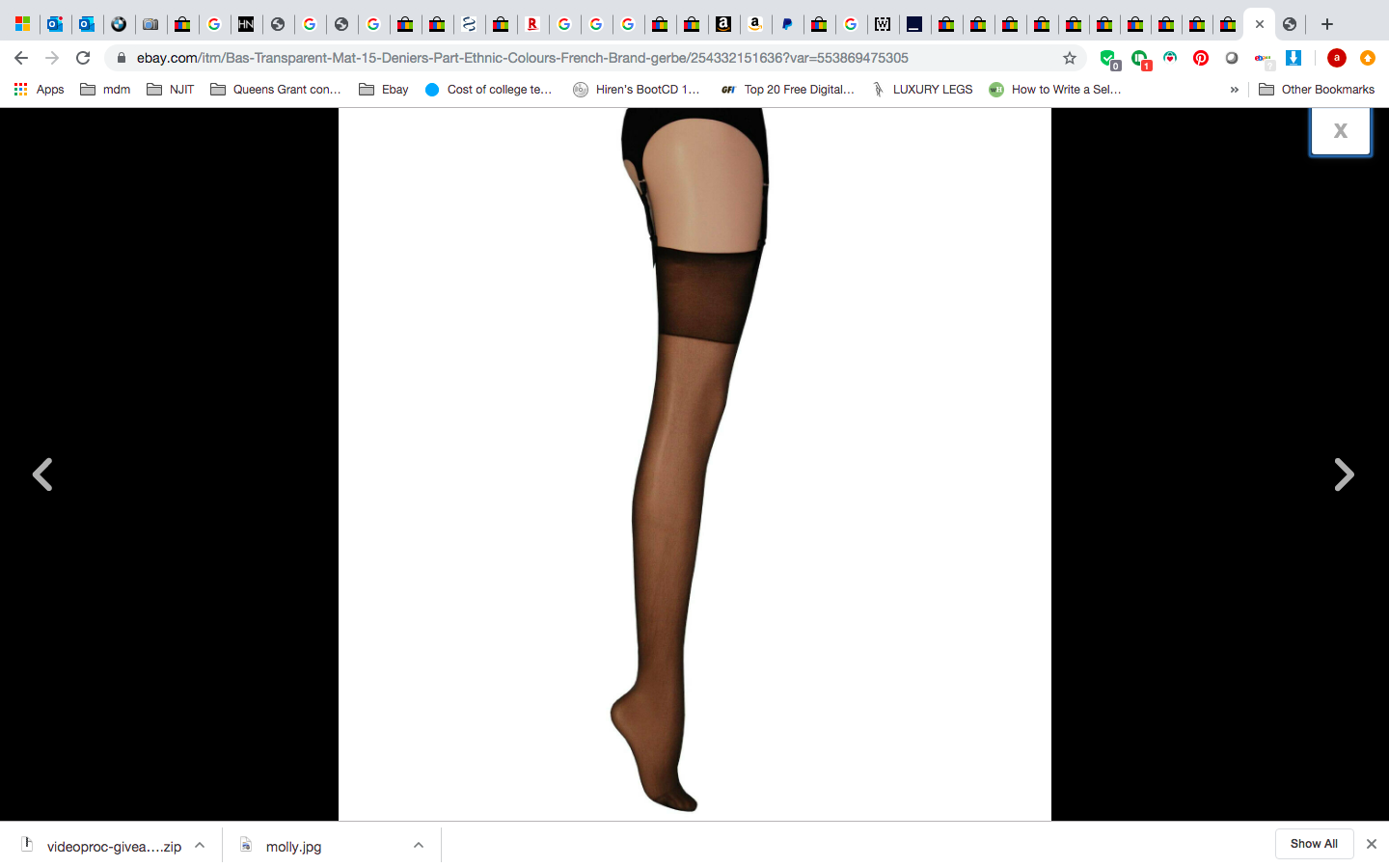Open options for videoproc zip download
Image resolution: width=1389 pixels, height=868 pixels.
pos(200,846)
